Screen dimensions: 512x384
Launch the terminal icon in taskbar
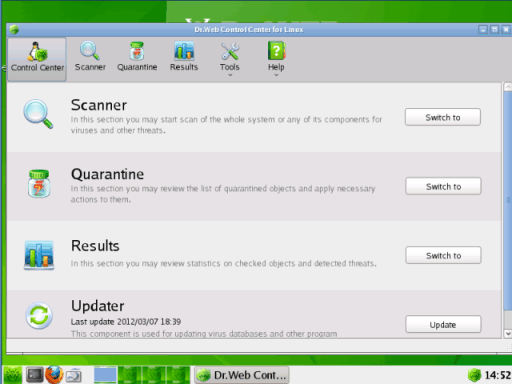(x=35, y=375)
